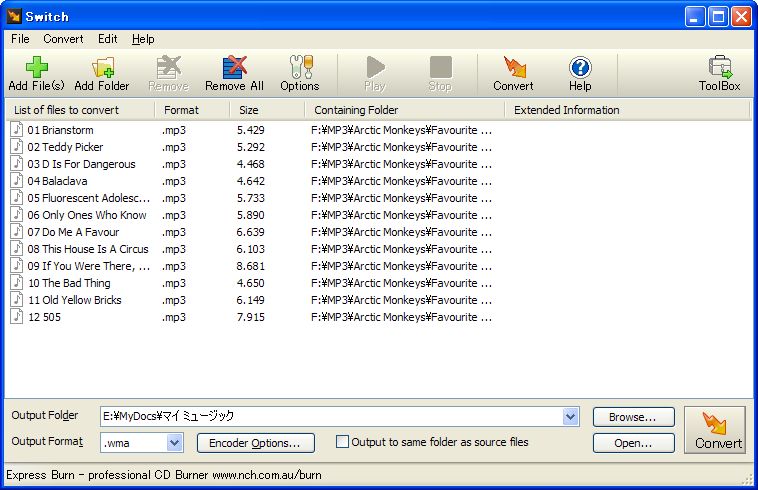Image resolution: width=758 pixels, height=490 pixels.
Task: Click the Browse... button
Action: 633,417
